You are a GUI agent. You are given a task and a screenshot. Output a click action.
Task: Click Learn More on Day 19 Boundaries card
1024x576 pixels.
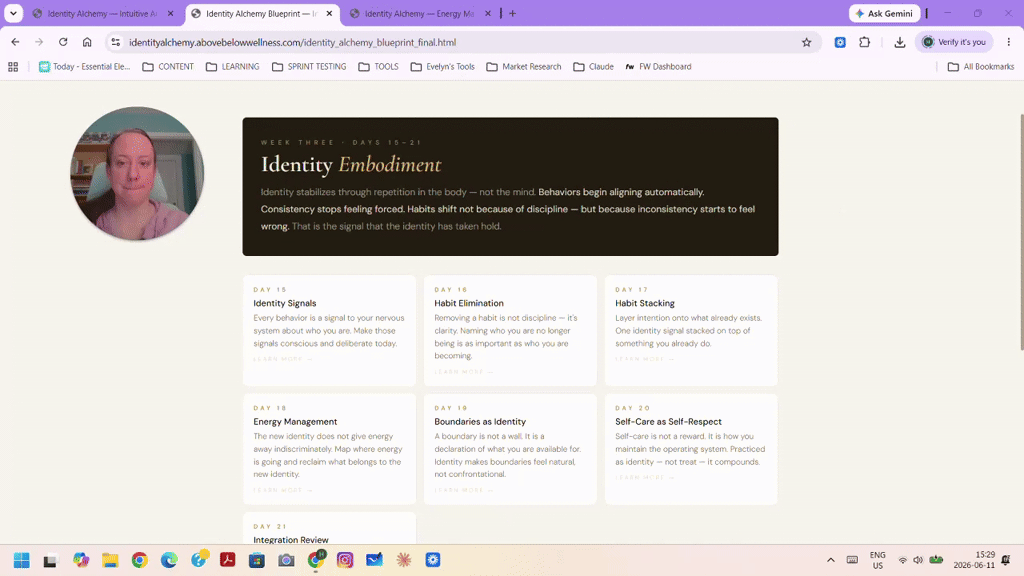(x=464, y=490)
